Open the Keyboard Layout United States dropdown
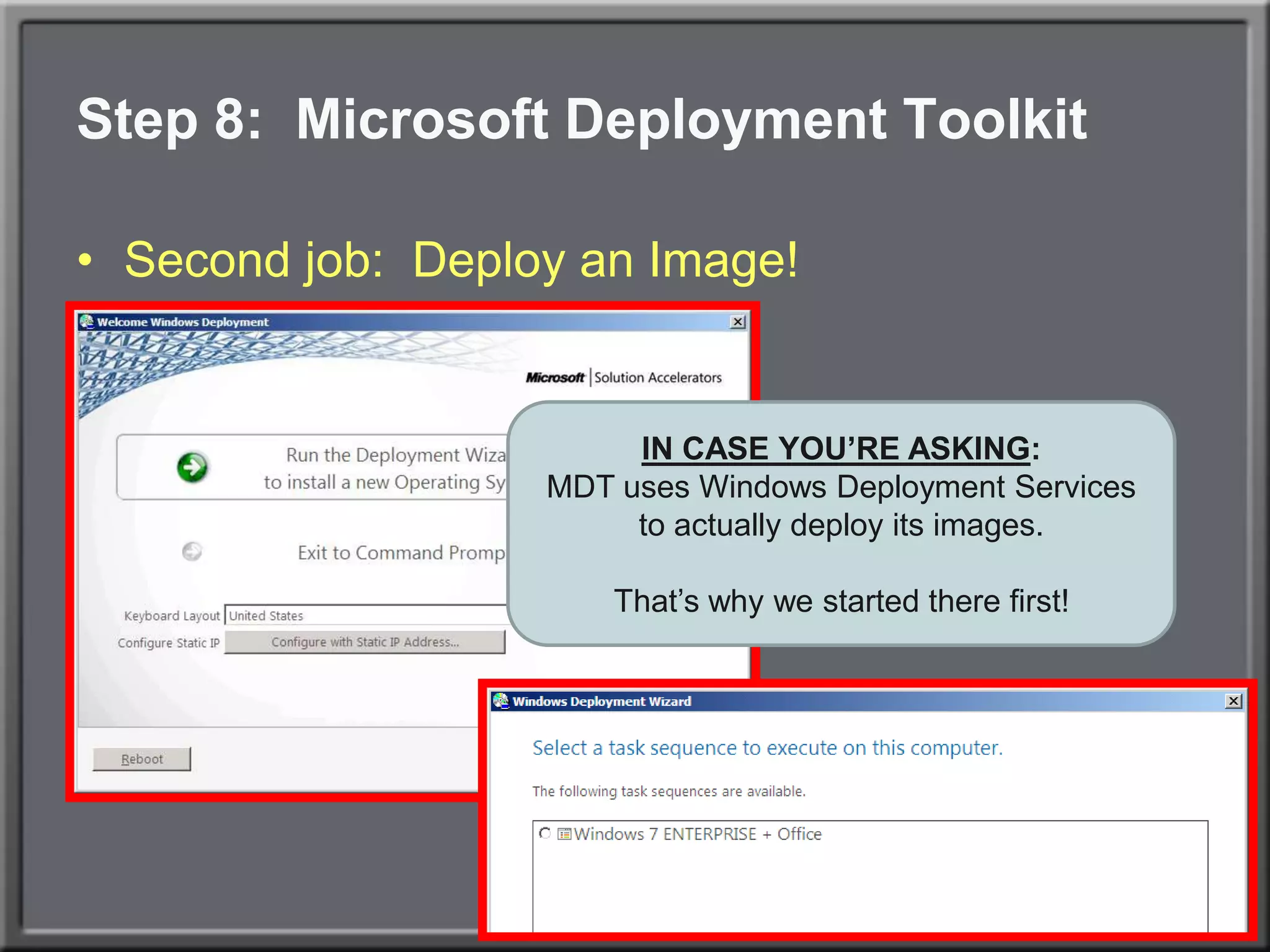This screenshot has width=1270, height=952. pos(366,615)
